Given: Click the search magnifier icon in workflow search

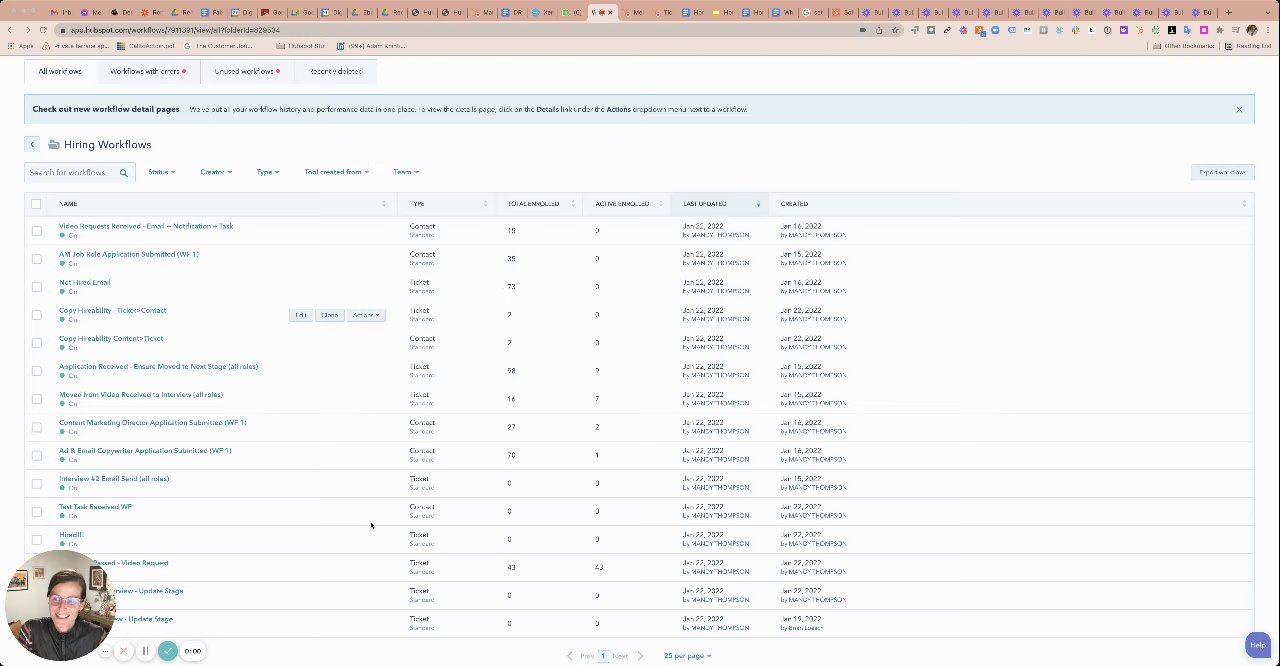Looking at the screenshot, I should [x=124, y=173].
